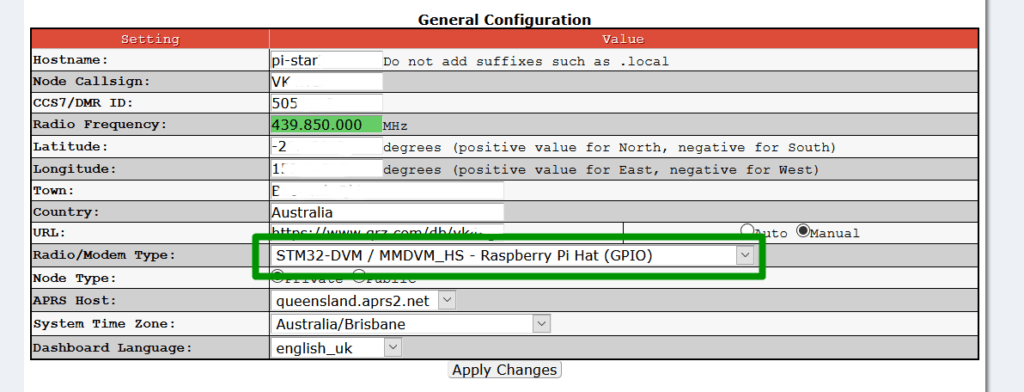Select the Manual URL radio button
The width and height of the screenshot is (1024, 392).
point(802,231)
